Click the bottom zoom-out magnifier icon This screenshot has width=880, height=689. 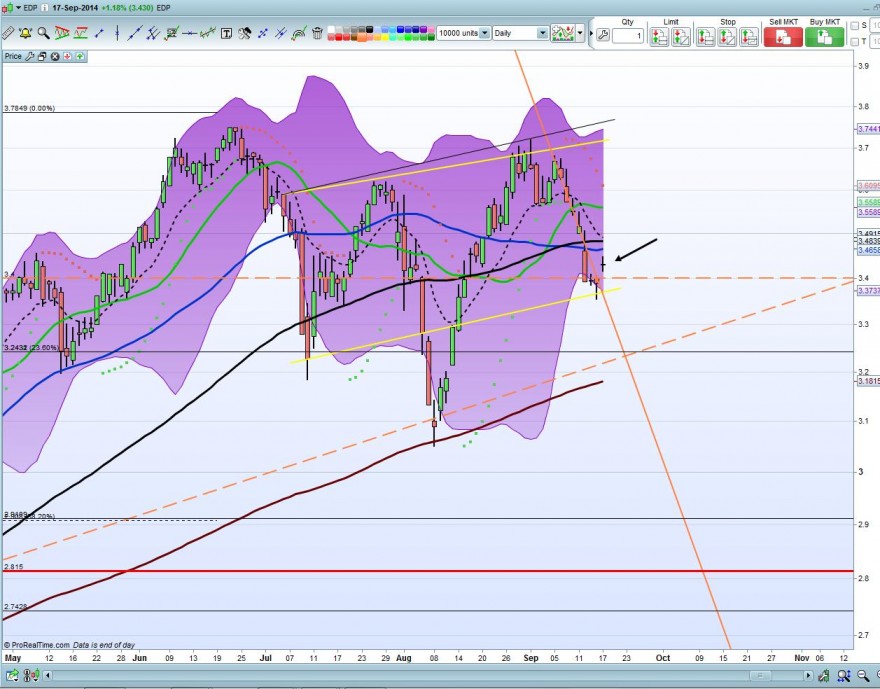click(x=863, y=675)
